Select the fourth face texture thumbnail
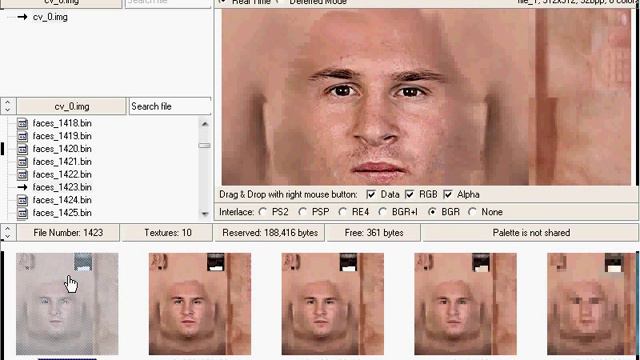 click(465, 304)
